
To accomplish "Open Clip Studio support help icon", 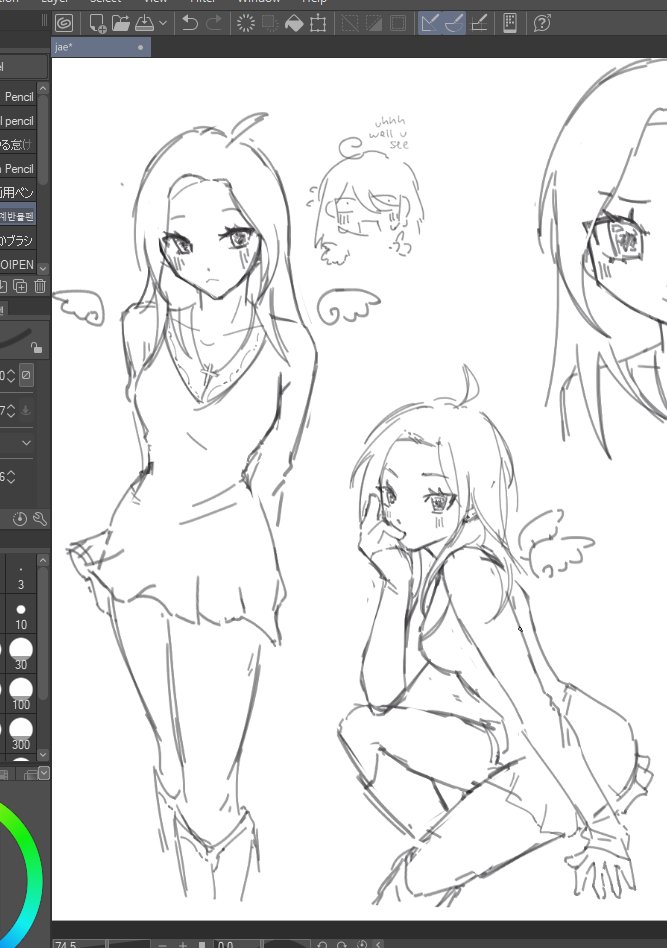I will point(542,24).
